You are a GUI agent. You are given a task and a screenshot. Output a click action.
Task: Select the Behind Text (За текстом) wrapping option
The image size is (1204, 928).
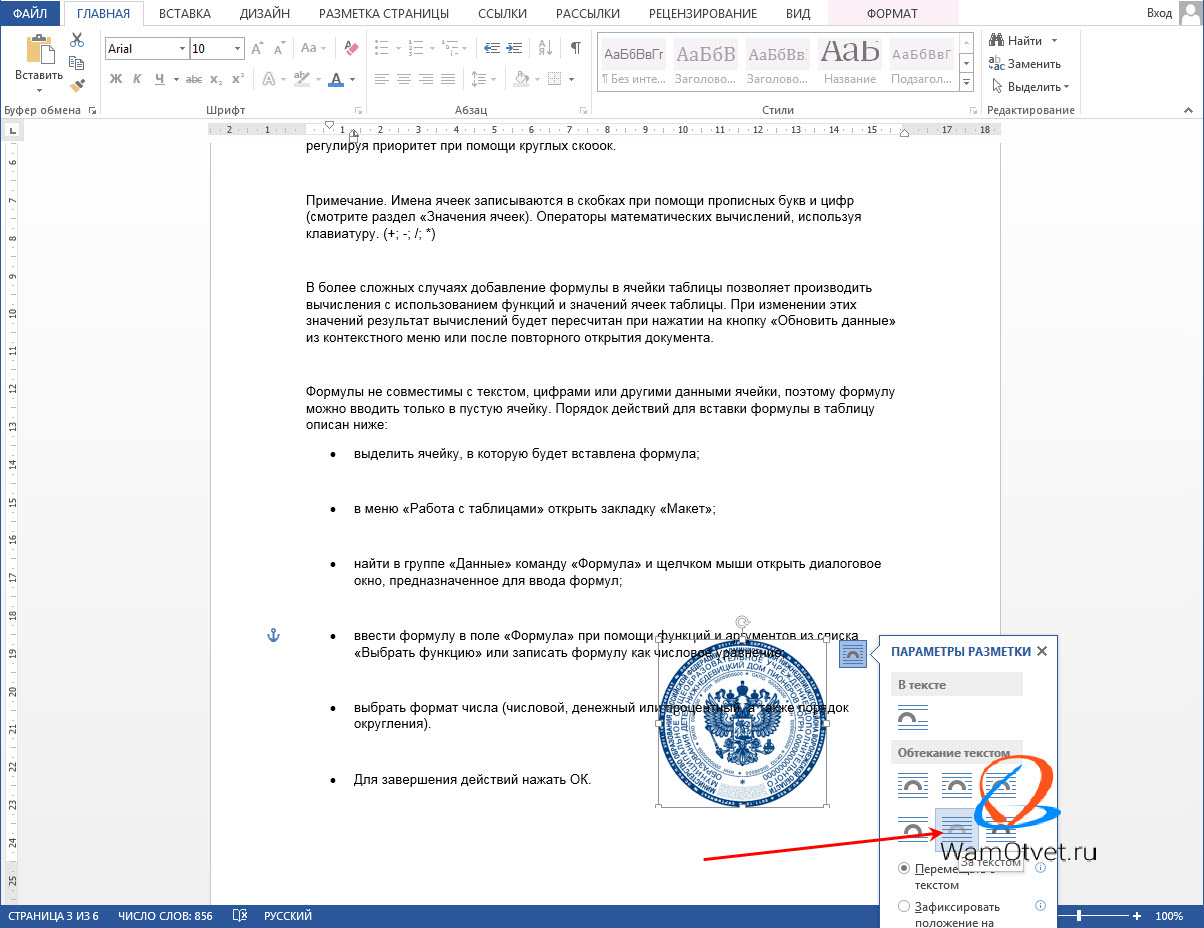(x=957, y=829)
